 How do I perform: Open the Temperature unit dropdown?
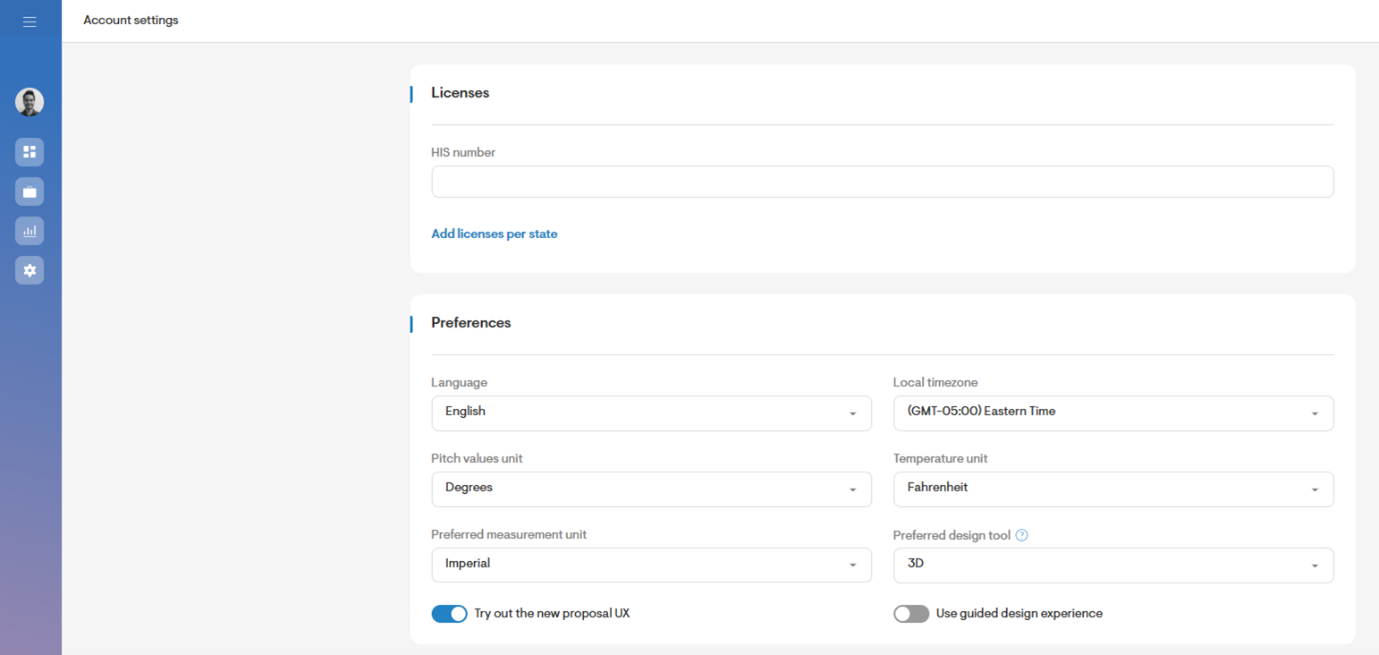click(x=1112, y=489)
